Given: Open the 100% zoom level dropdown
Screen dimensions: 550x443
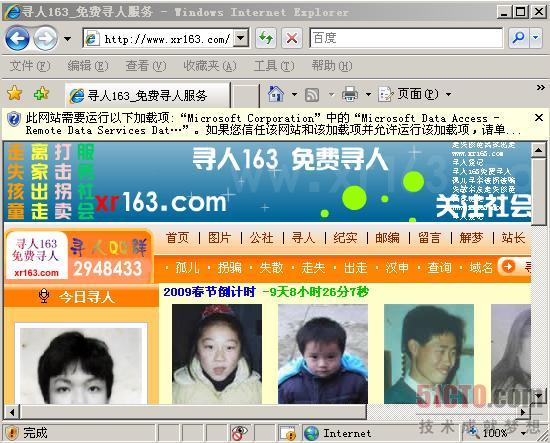Looking at the screenshot, I should pos(524,434).
